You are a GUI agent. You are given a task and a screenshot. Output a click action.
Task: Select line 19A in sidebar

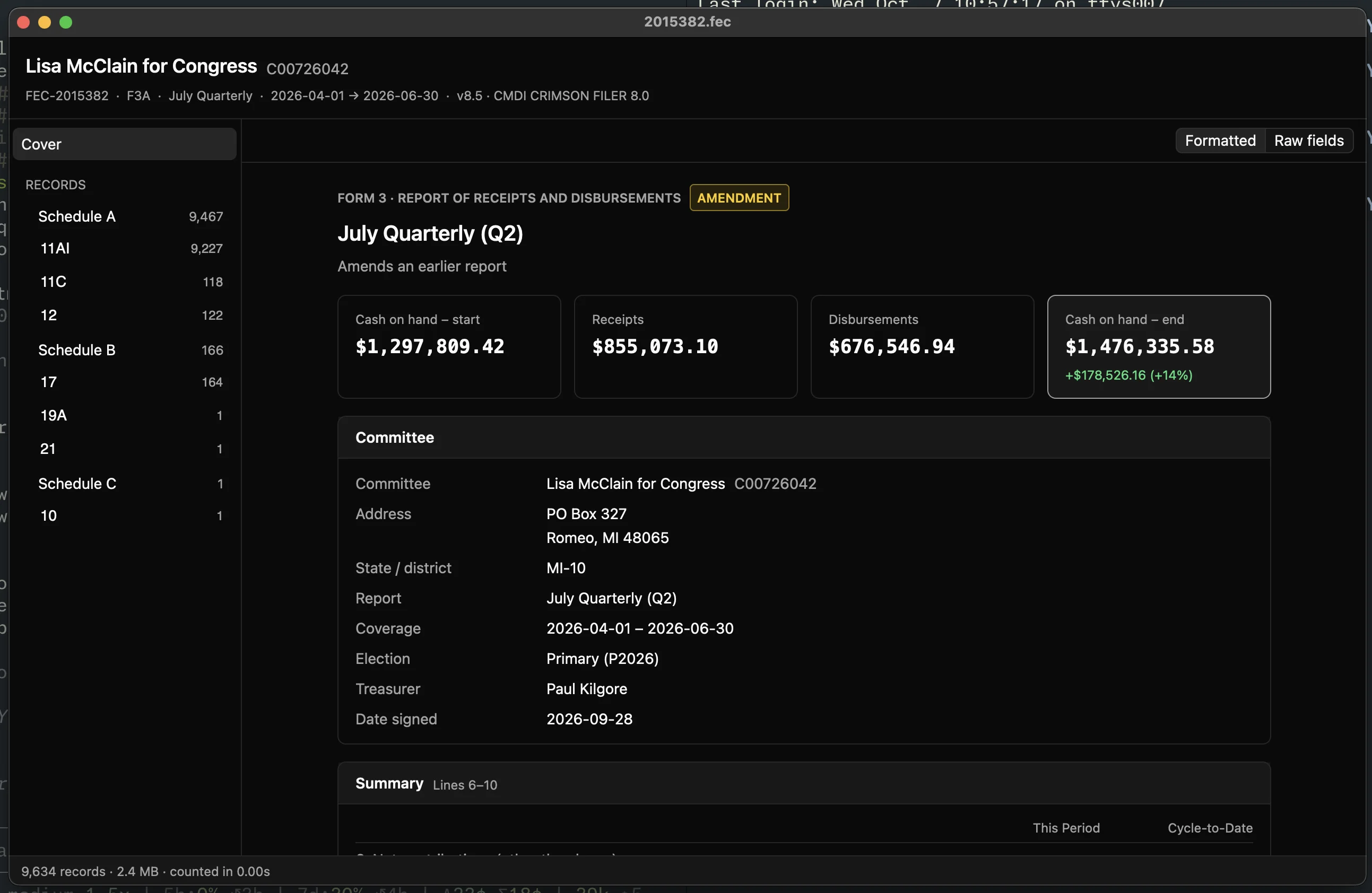124,415
